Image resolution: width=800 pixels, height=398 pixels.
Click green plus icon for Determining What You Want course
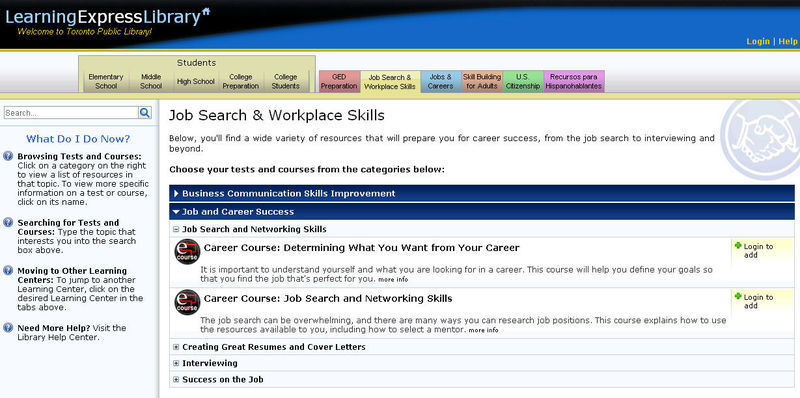coord(738,245)
